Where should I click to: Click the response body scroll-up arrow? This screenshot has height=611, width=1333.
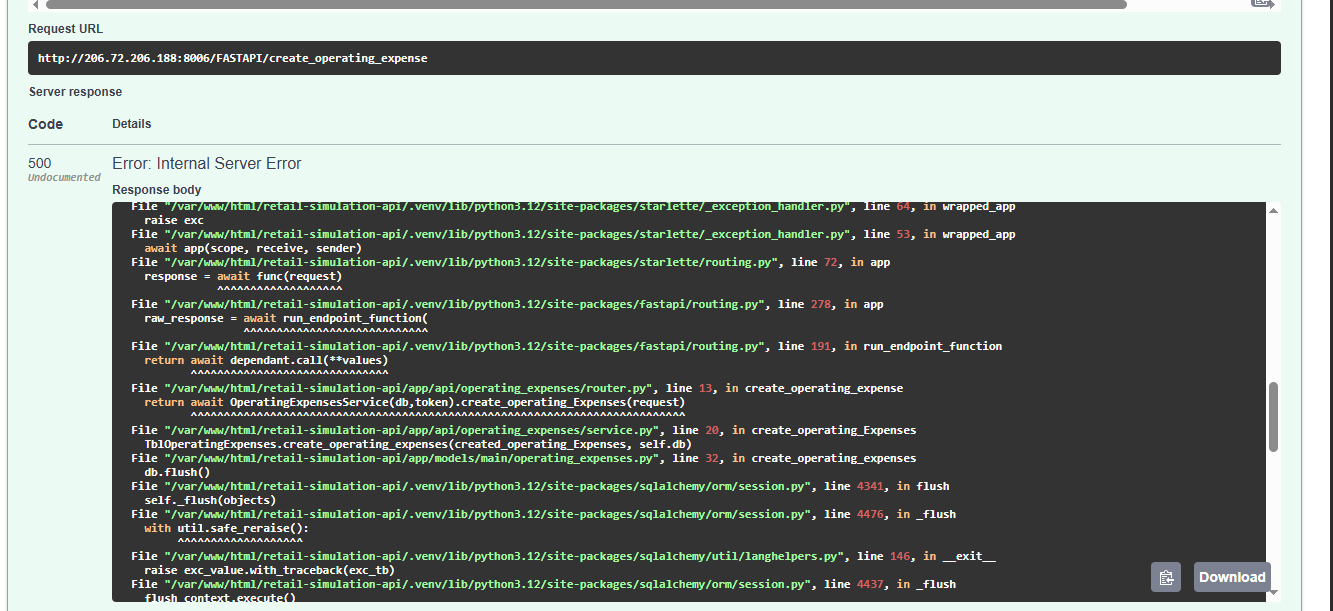[x=1273, y=211]
